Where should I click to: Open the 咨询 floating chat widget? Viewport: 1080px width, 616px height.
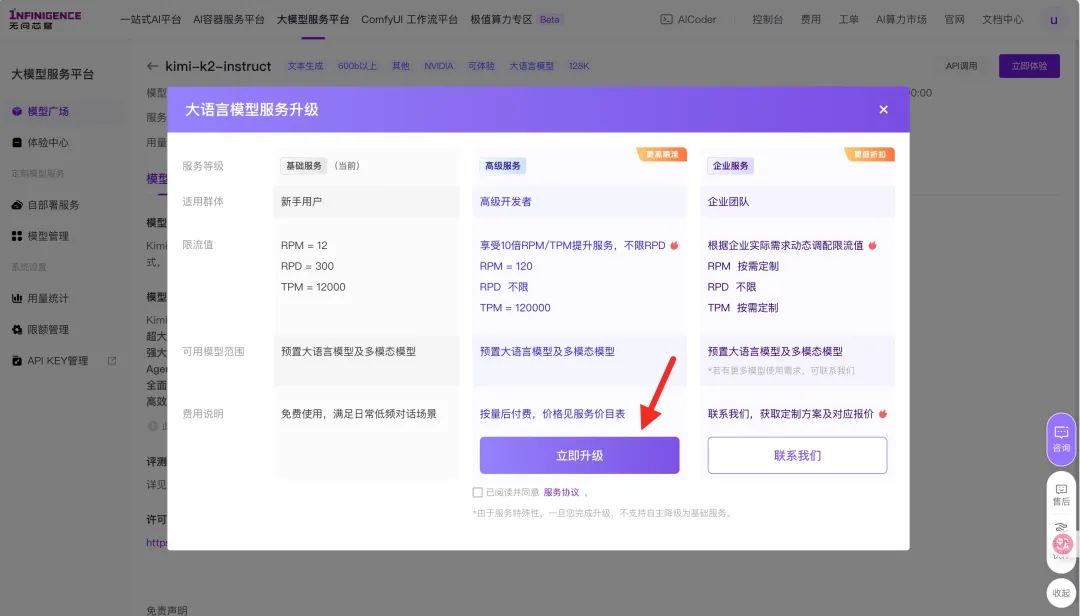tap(1061, 439)
